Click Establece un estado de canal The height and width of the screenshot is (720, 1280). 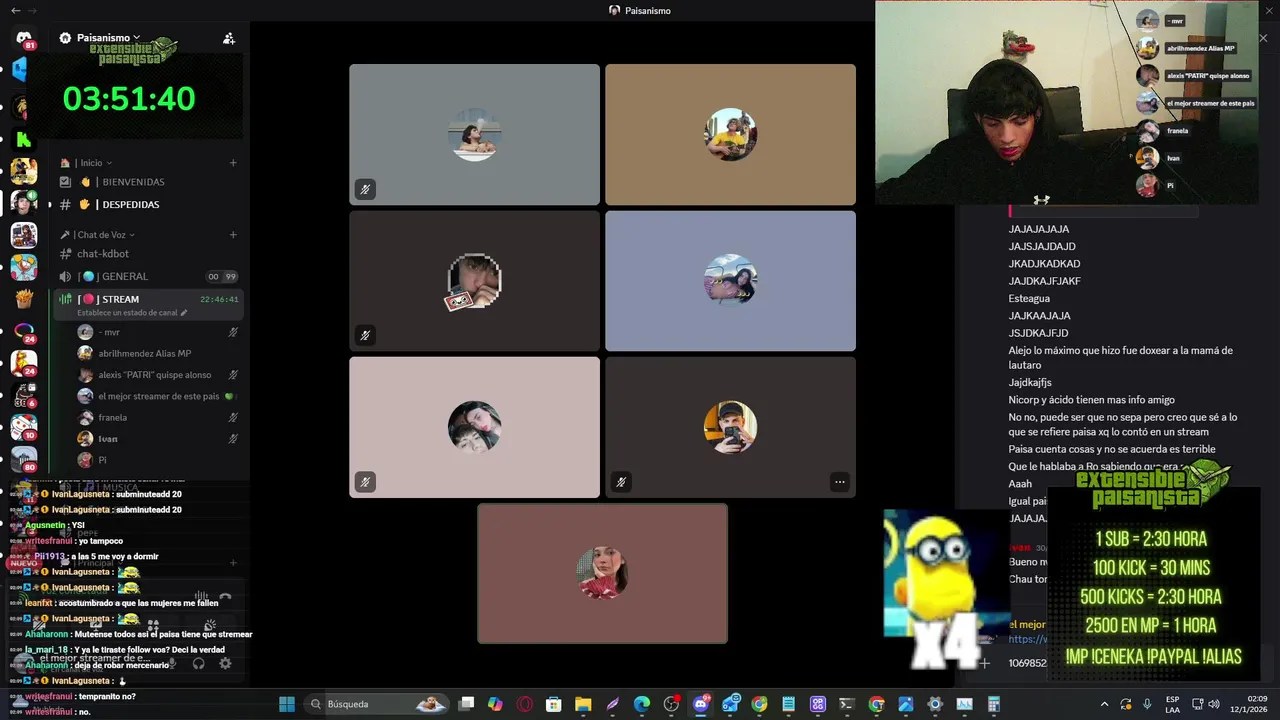point(127,313)
